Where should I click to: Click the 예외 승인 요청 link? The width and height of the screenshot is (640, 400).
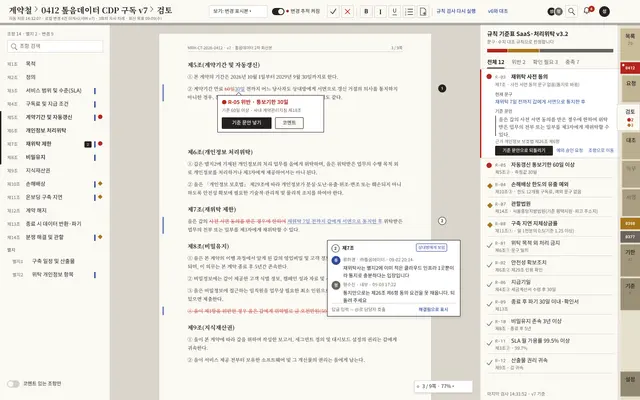point(569,150)
